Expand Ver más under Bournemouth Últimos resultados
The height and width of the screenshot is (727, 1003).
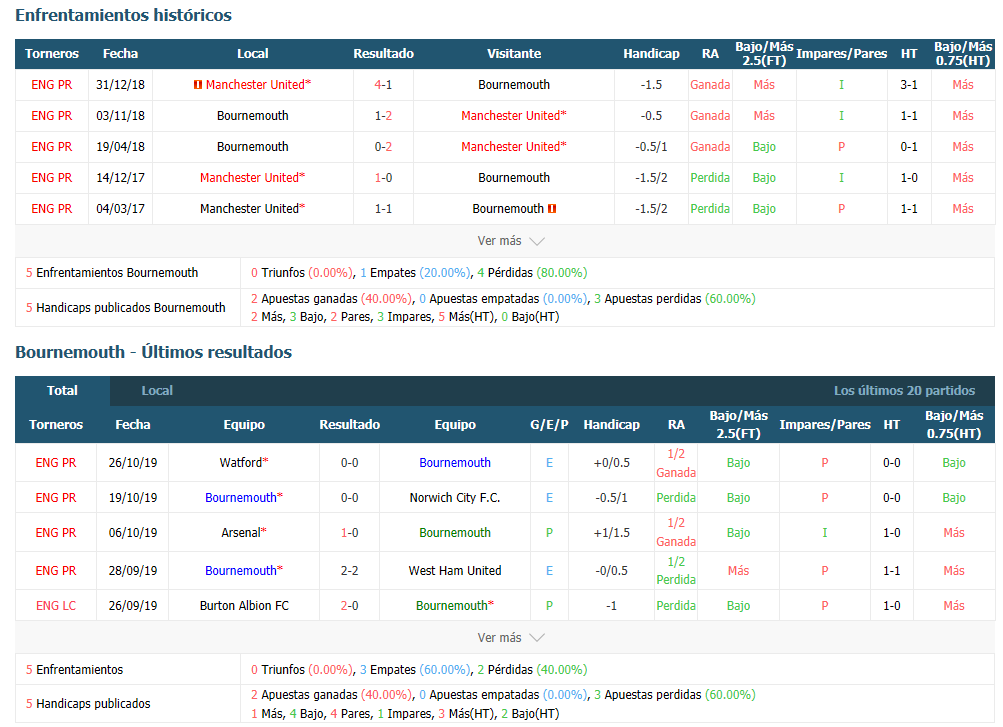click(510, 637)
